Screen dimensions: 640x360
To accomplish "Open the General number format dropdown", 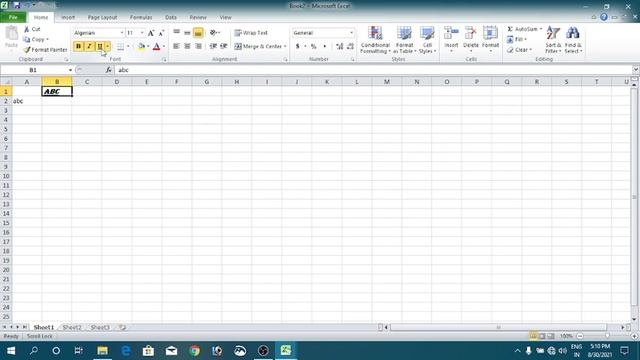I will coord(351,33).
